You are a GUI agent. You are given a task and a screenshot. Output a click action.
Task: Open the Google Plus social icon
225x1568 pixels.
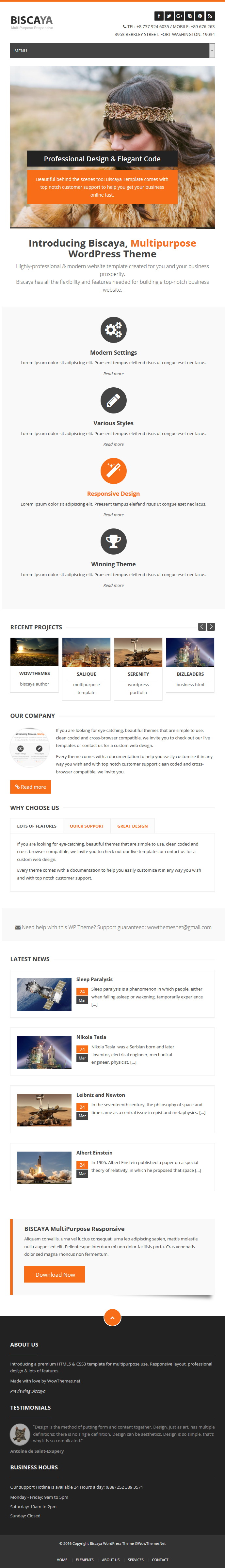[179, 16]
